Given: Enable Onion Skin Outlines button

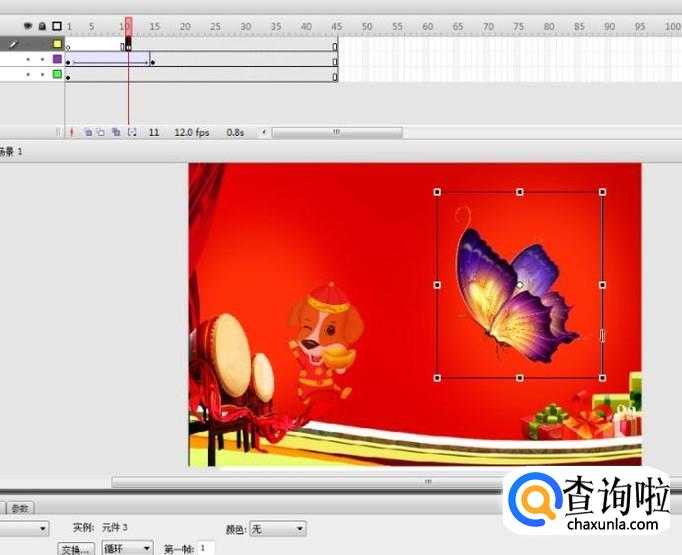Looking at the screenshot, I should pos(100,132).
